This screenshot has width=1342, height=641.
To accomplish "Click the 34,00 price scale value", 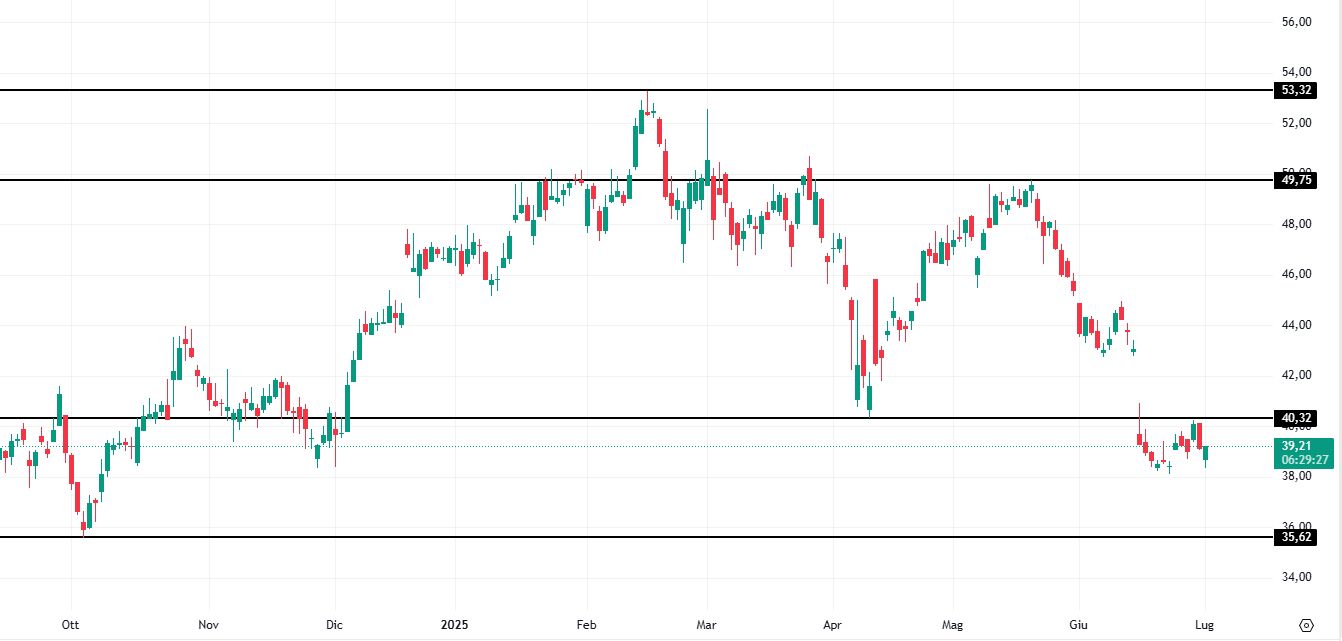I will (1297, 577).
